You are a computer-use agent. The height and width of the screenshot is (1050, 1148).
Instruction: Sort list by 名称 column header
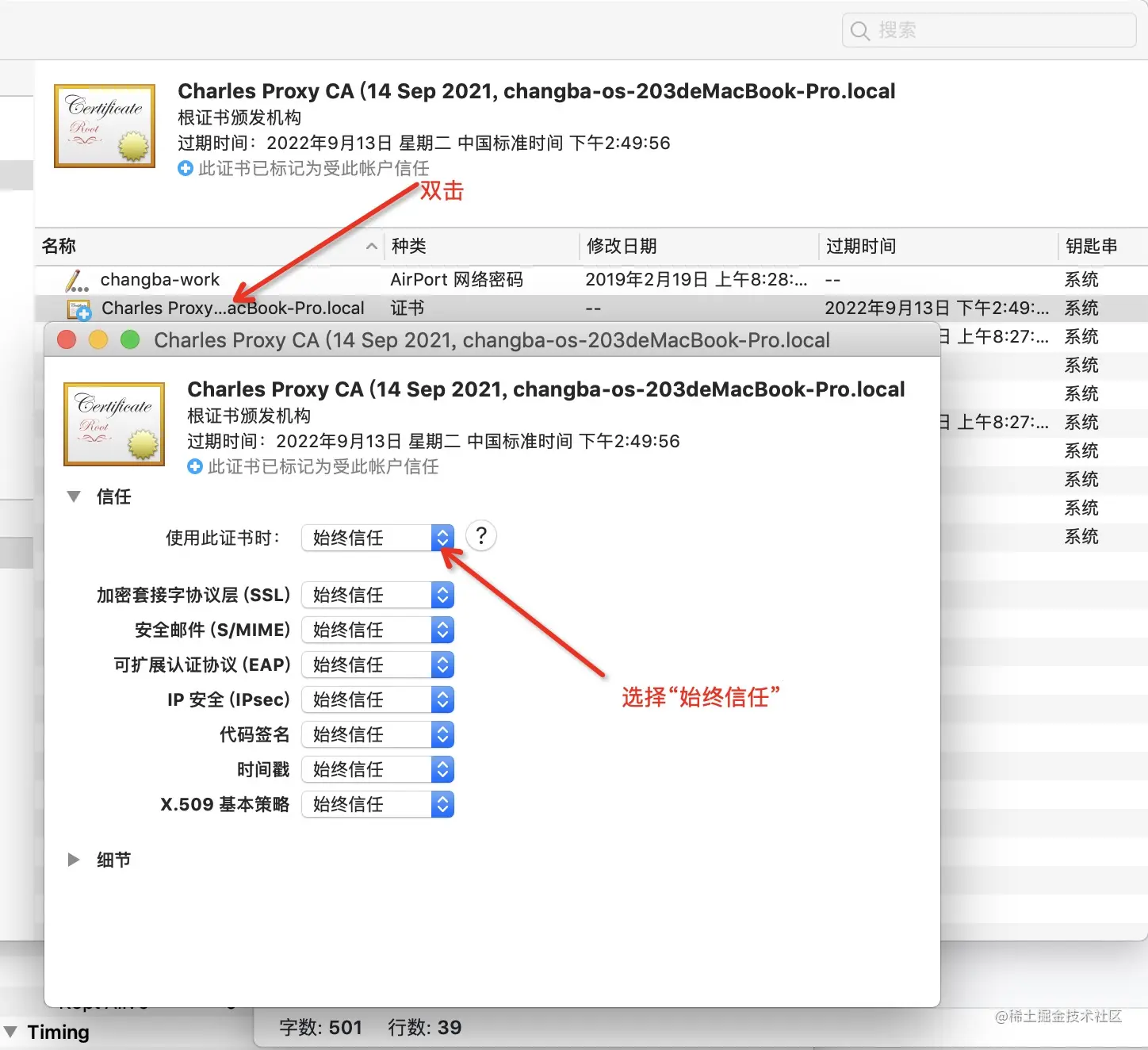pyautogui.click(x=209, y=246)
